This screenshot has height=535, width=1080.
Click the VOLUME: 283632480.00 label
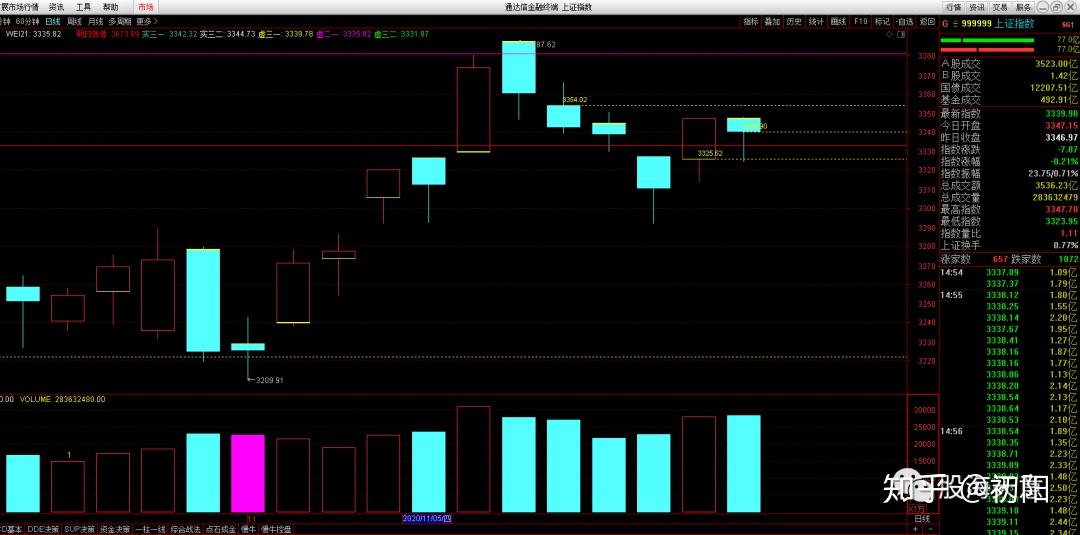point(63,399)
